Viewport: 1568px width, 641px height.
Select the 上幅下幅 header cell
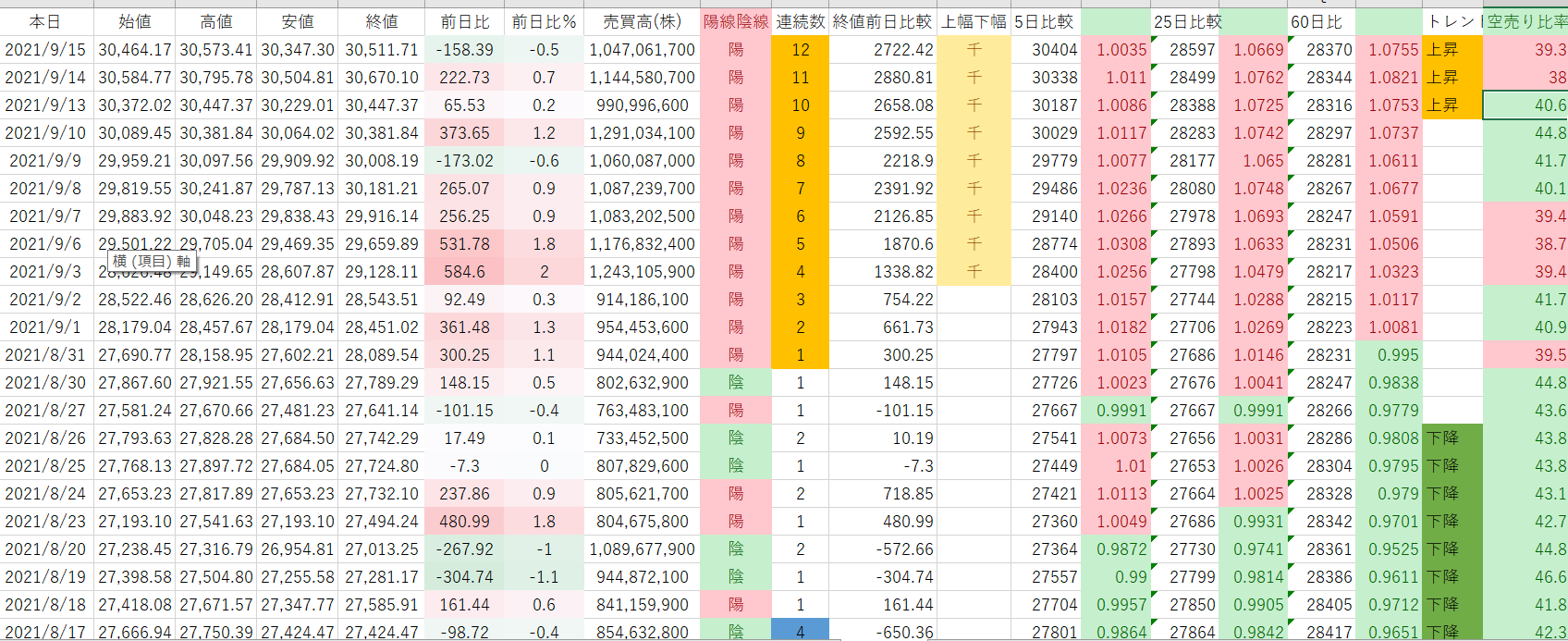(x=974, y=21)
